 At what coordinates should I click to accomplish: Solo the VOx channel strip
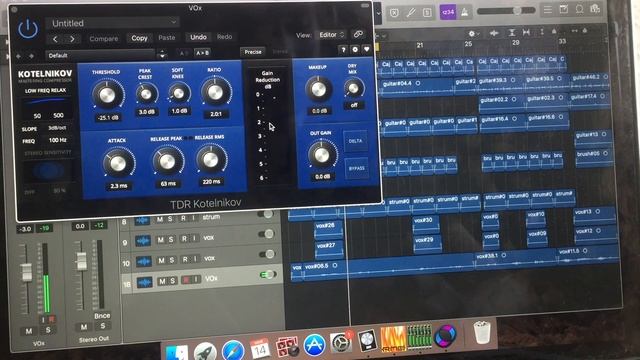click(48, 330)
